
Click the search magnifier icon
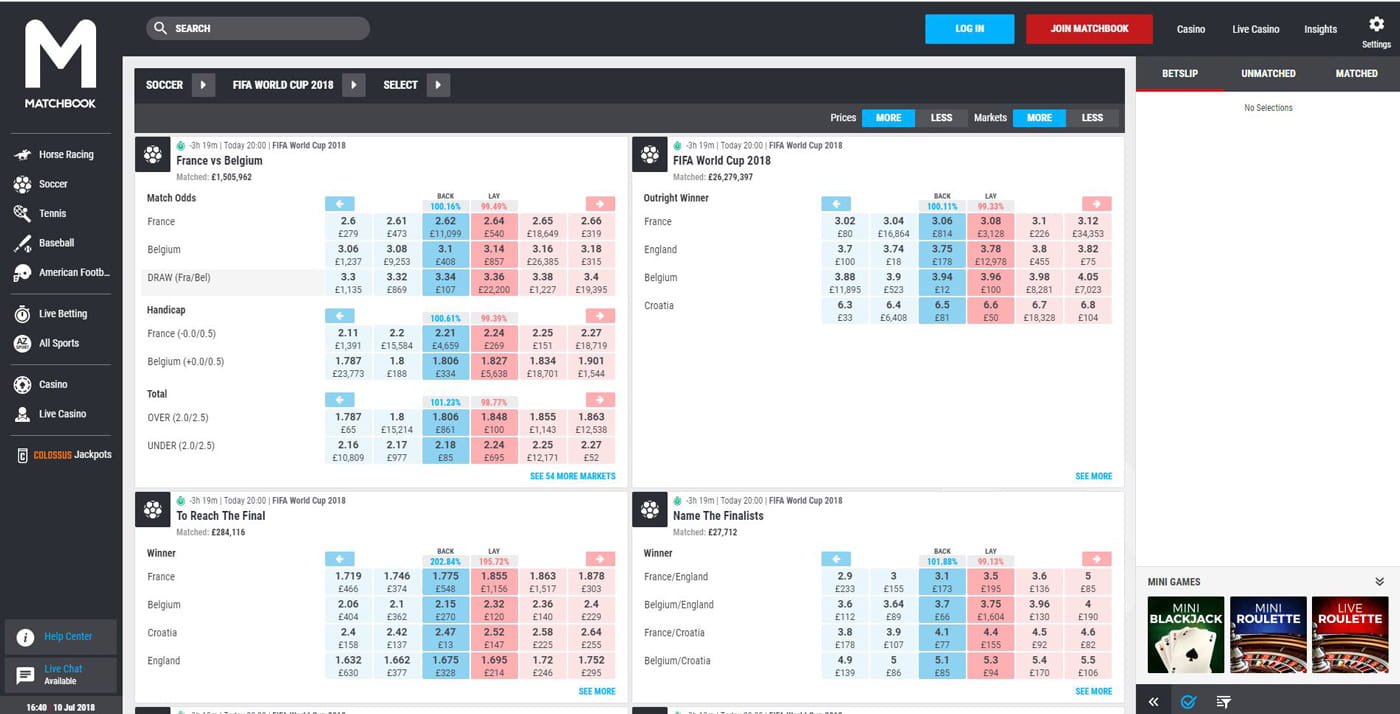[161, 28]
